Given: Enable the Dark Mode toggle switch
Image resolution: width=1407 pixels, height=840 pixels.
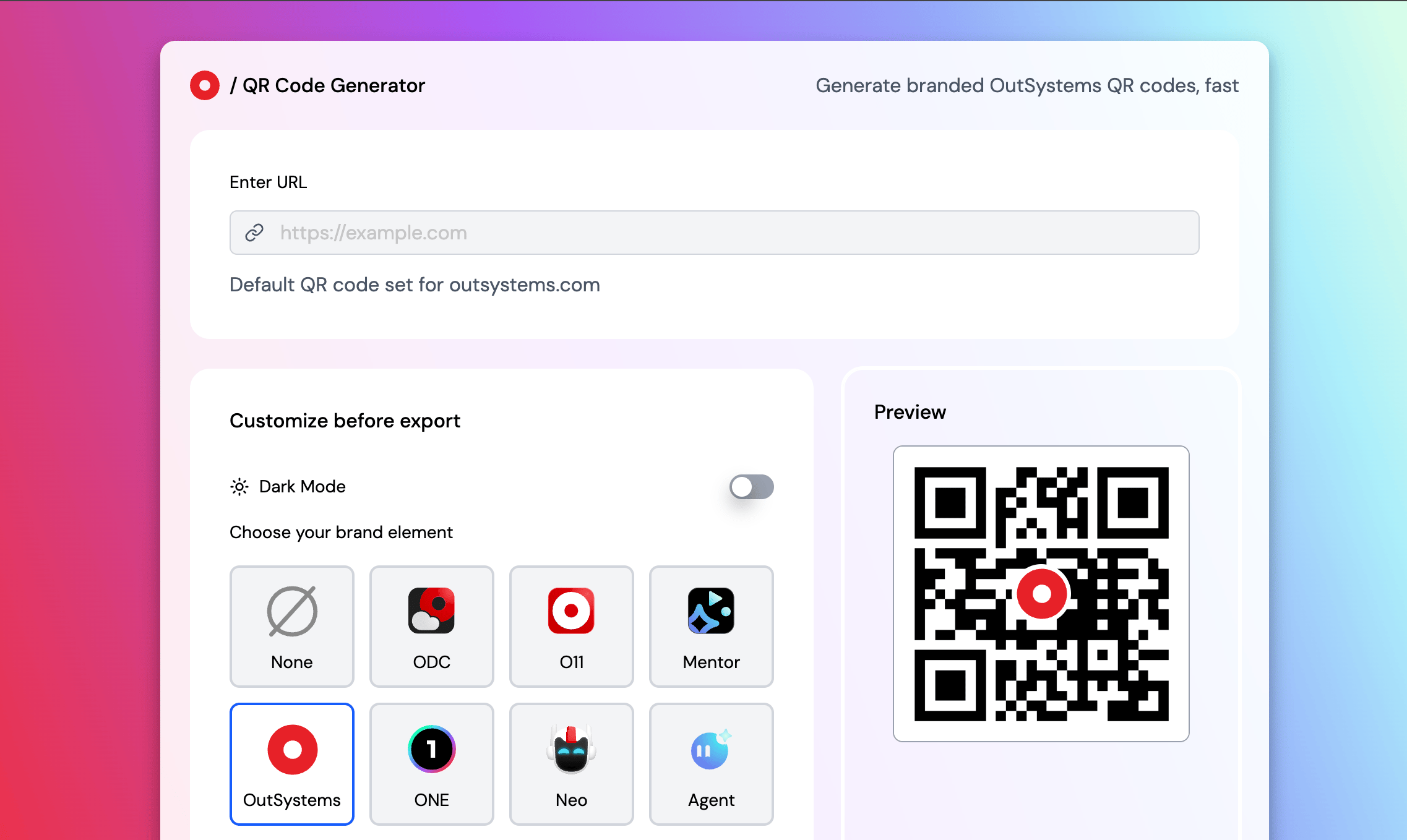Looking at the screenshot, I should click(x=751, y=487).
